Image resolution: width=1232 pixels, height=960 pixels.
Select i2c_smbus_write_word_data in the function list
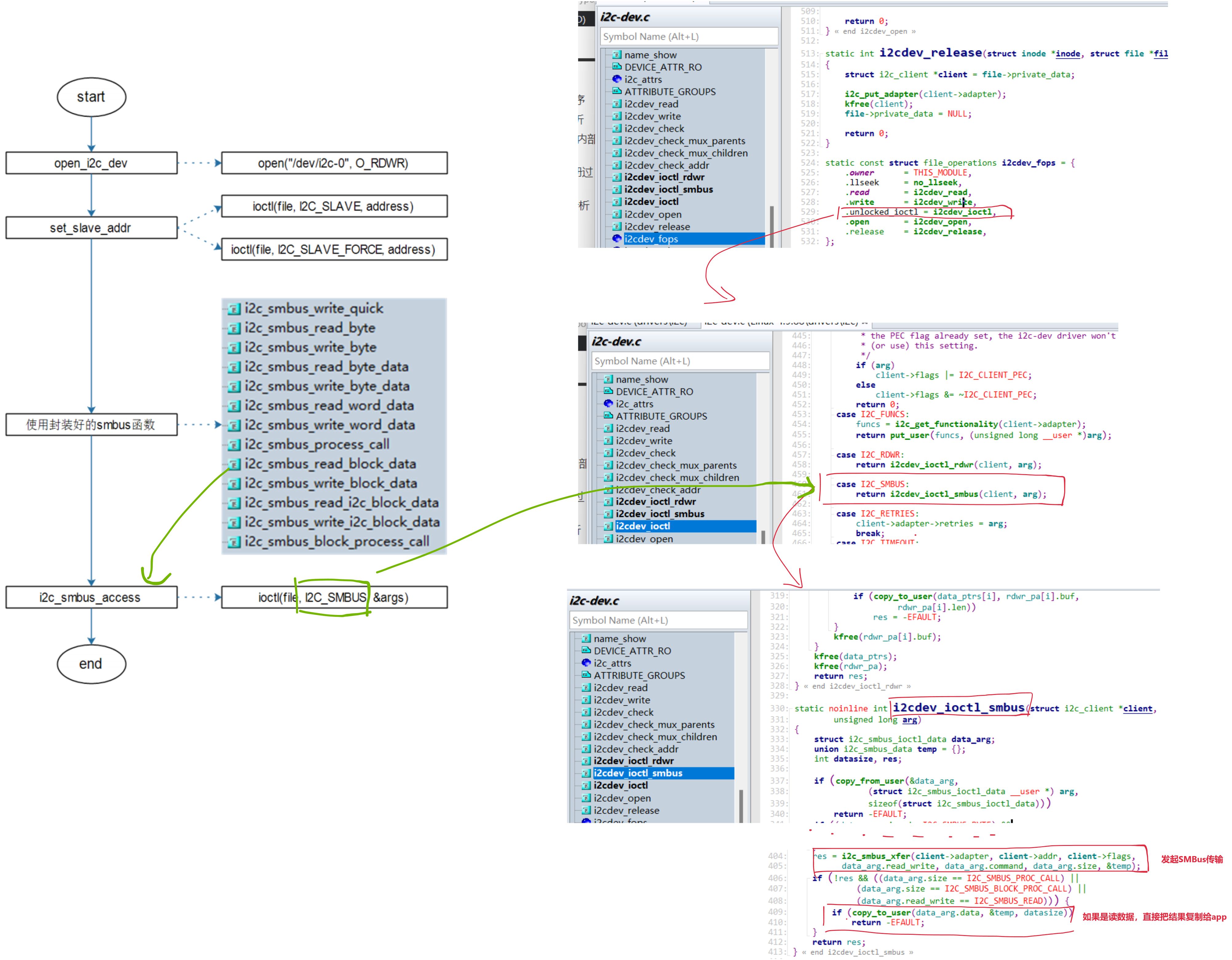(330, 425)
